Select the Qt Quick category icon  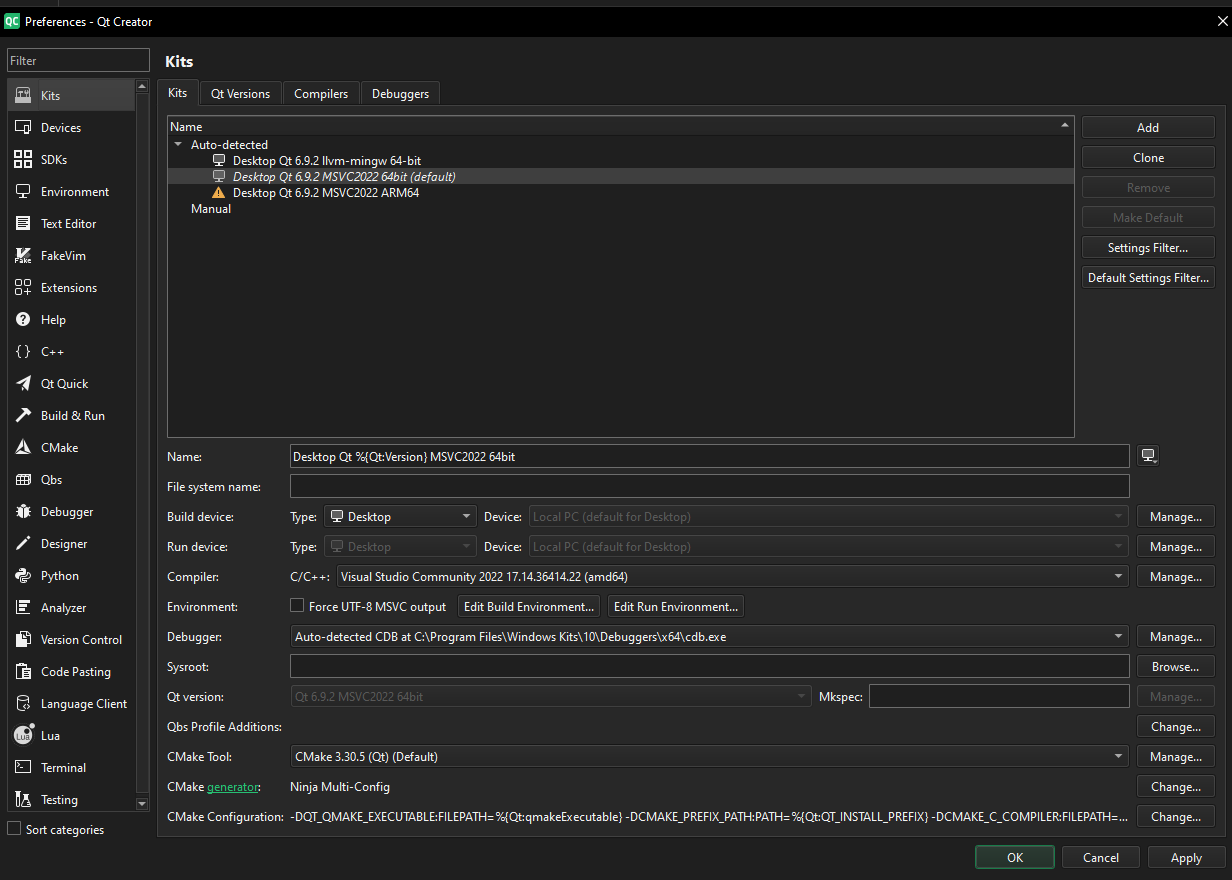(23, 383)
